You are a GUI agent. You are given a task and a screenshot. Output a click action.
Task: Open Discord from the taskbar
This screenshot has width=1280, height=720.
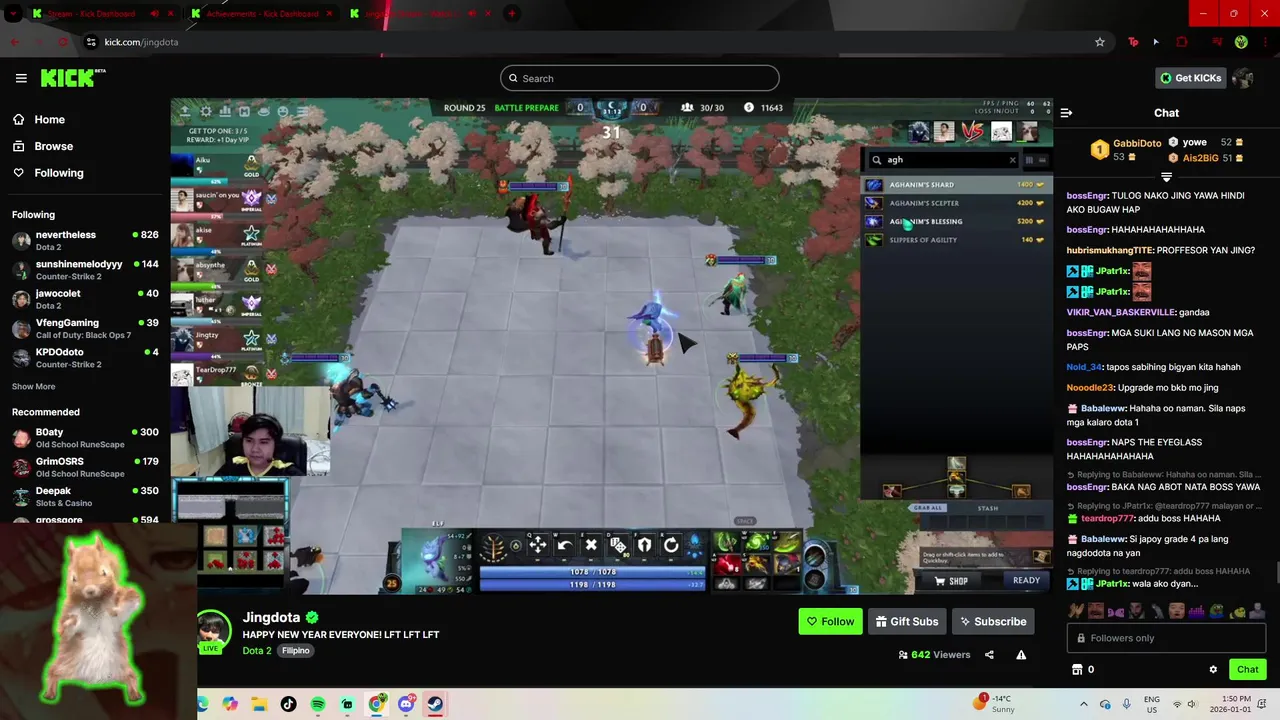click(406, 704)
